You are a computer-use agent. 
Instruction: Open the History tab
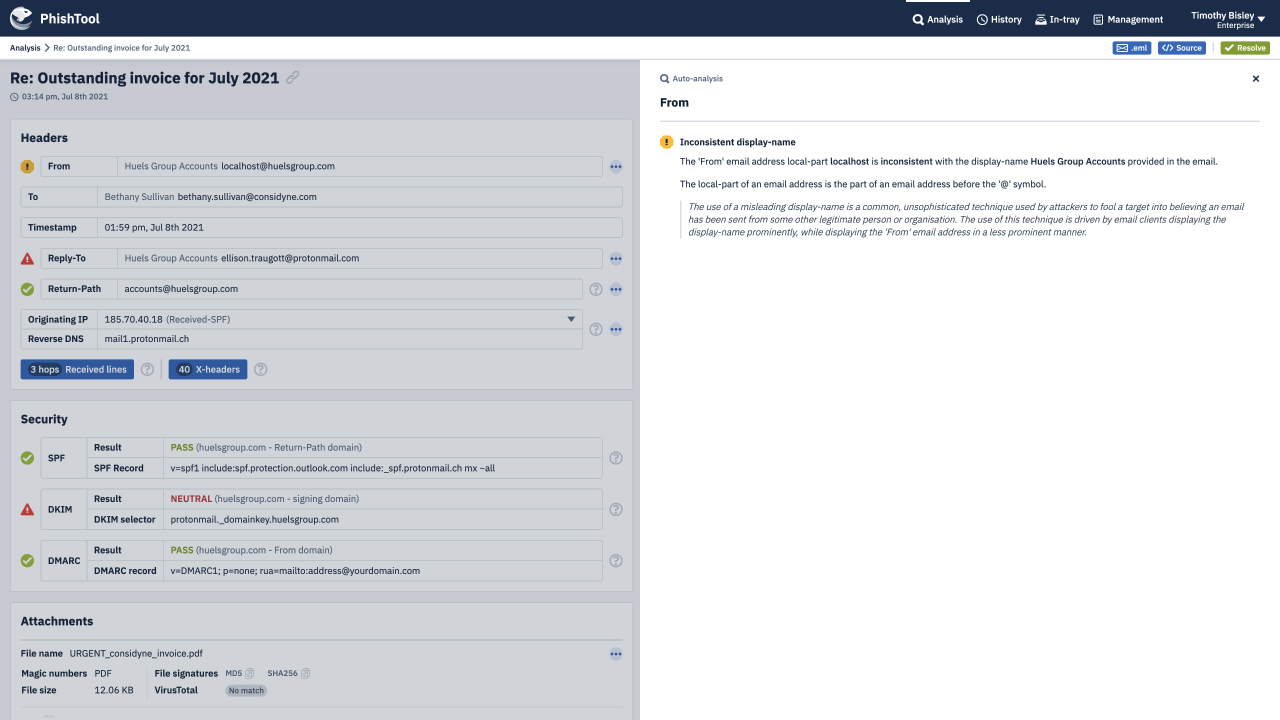tap(999, 19)
